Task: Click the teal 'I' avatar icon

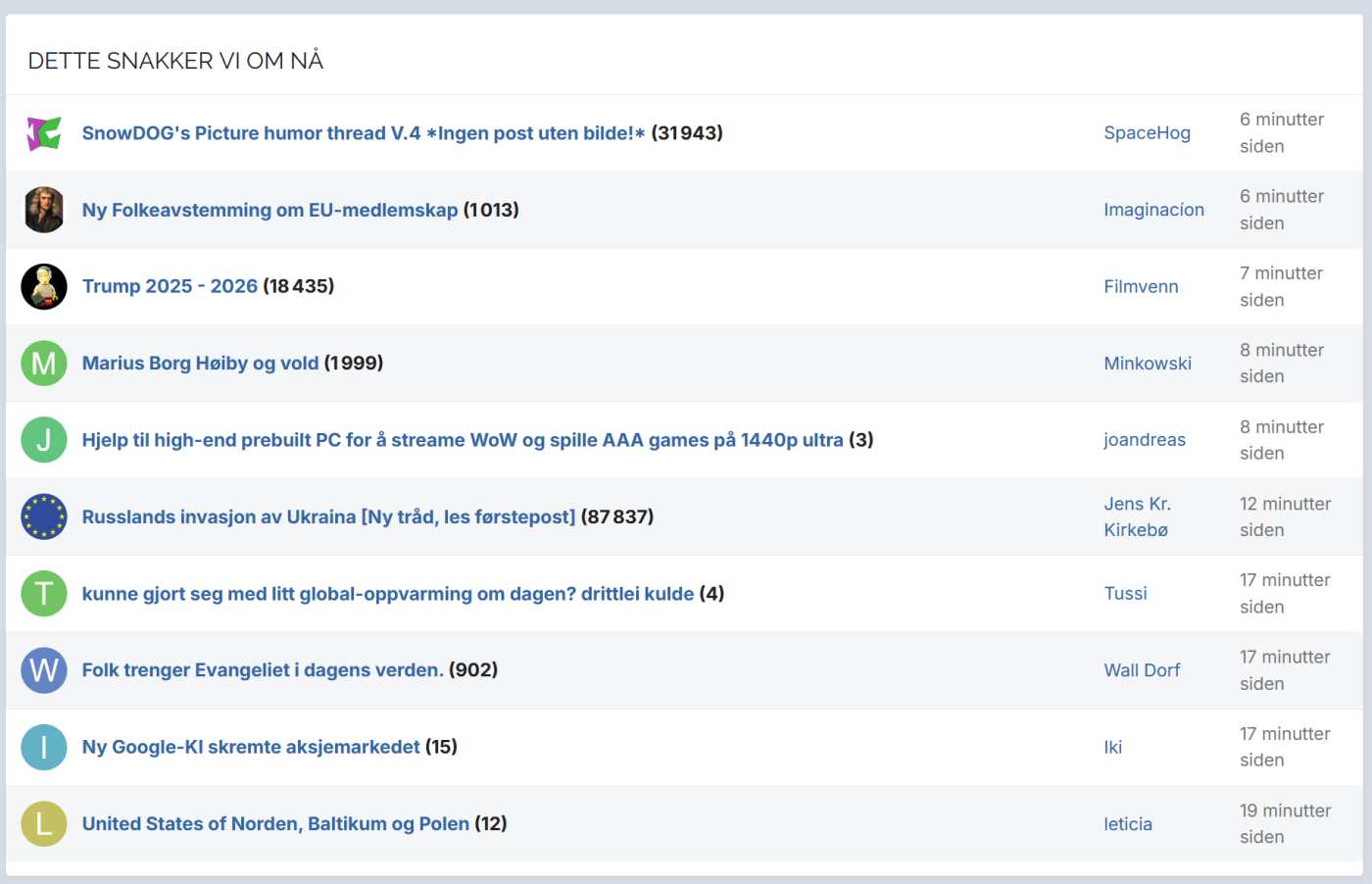Action: pos(44,747)
